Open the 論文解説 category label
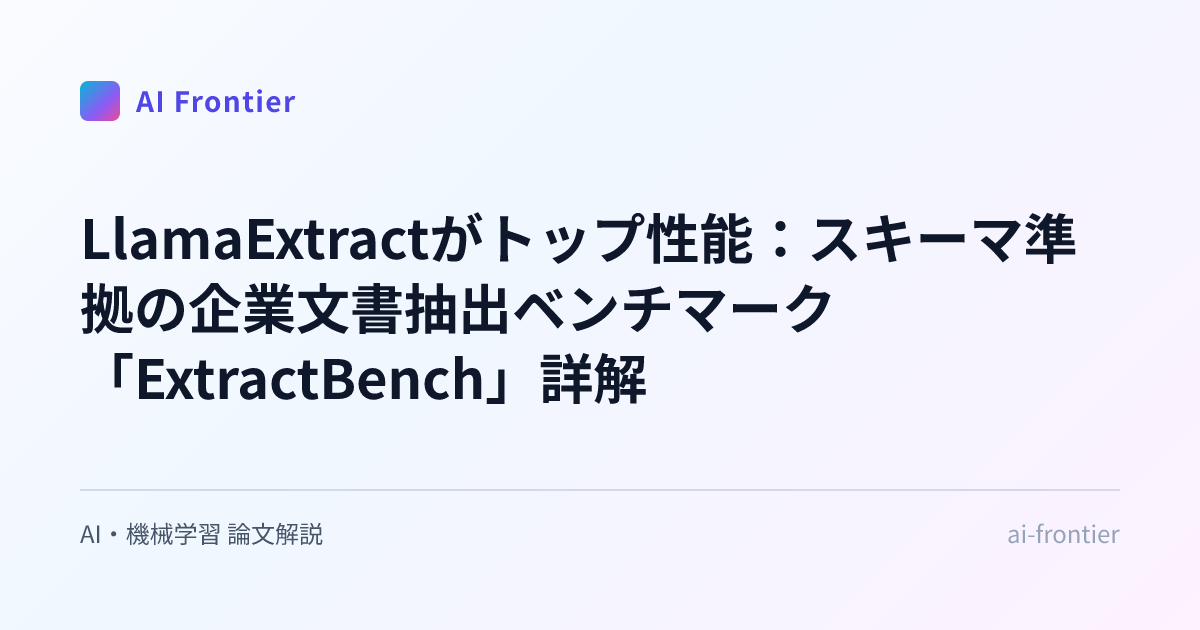1200x630 pixels. click(276, 535)
